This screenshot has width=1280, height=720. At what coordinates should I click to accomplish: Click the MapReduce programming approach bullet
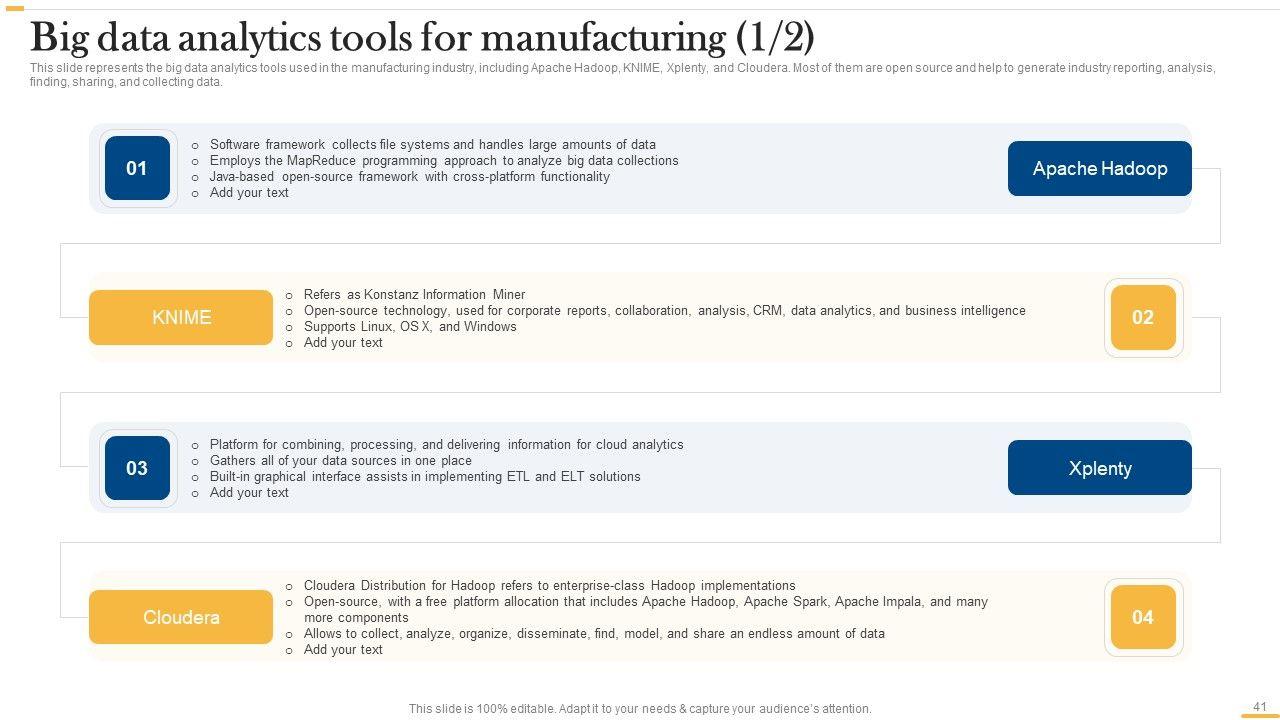click(x=444, y=161)
